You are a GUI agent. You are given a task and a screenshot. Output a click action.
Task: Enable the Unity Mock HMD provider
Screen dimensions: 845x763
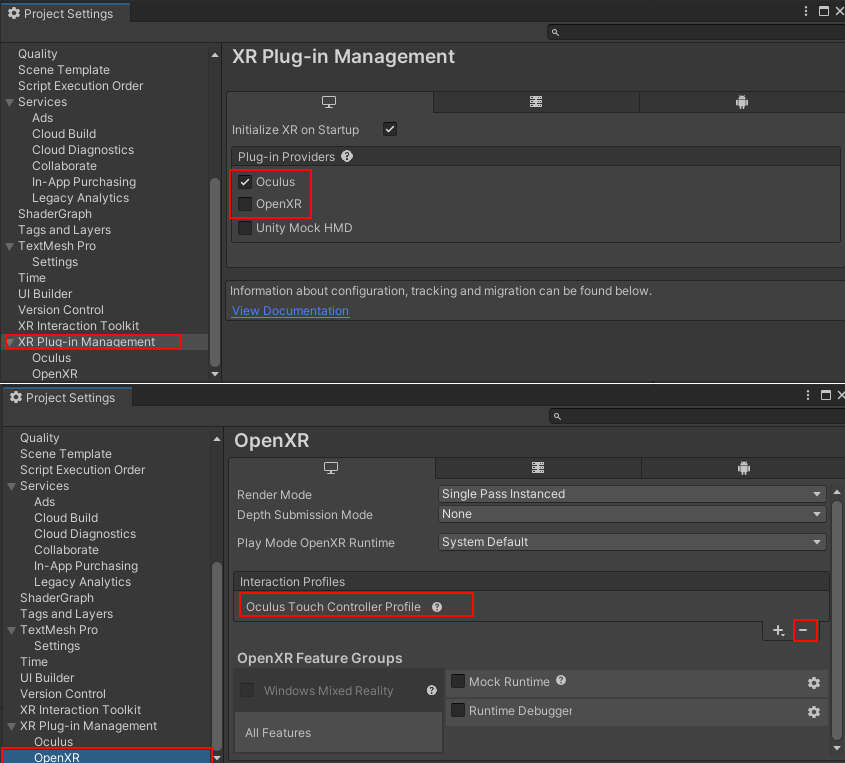tap(244, 227)
